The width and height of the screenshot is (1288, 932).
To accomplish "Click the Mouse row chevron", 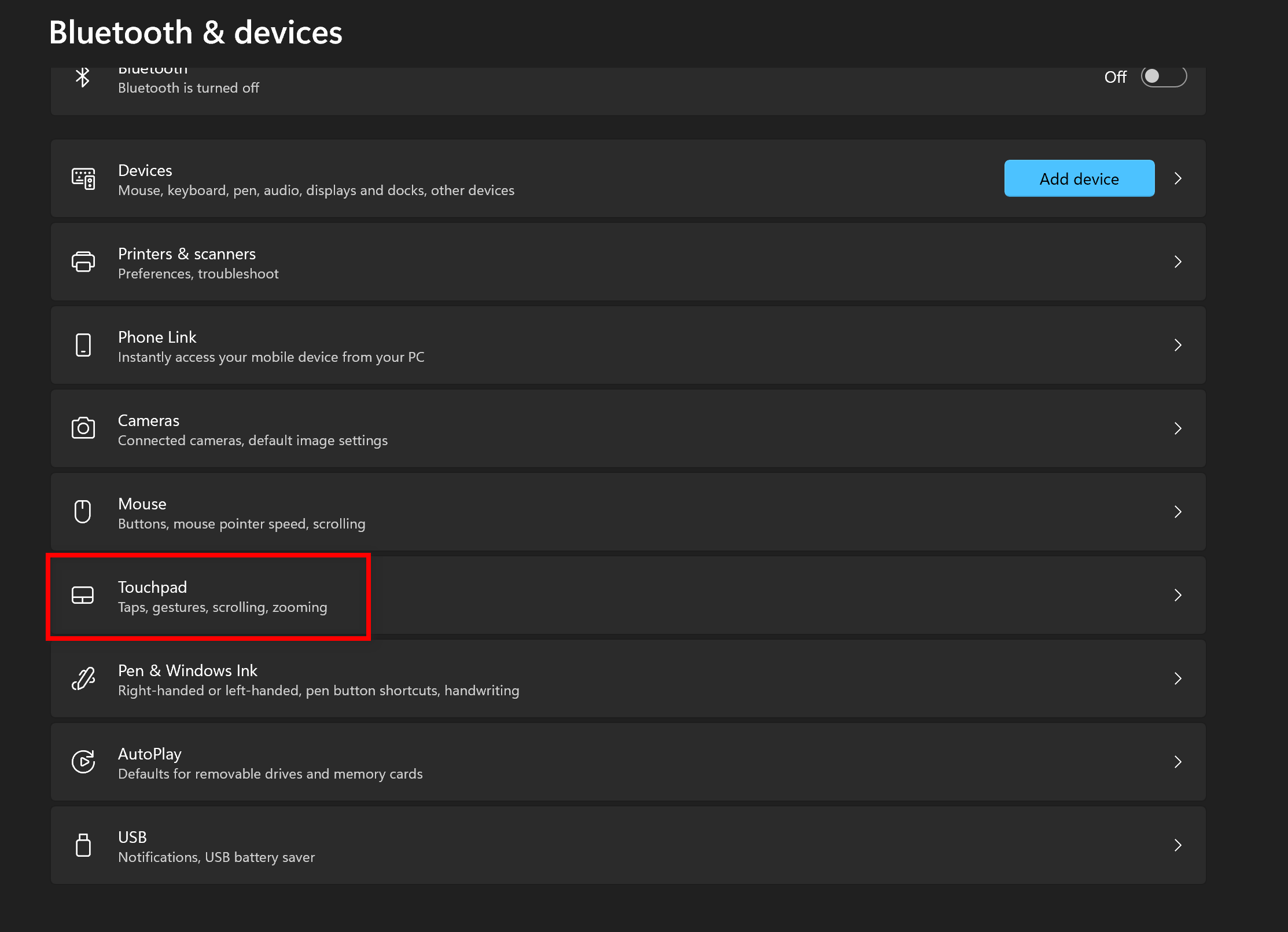I will (x=1178, y=512).
